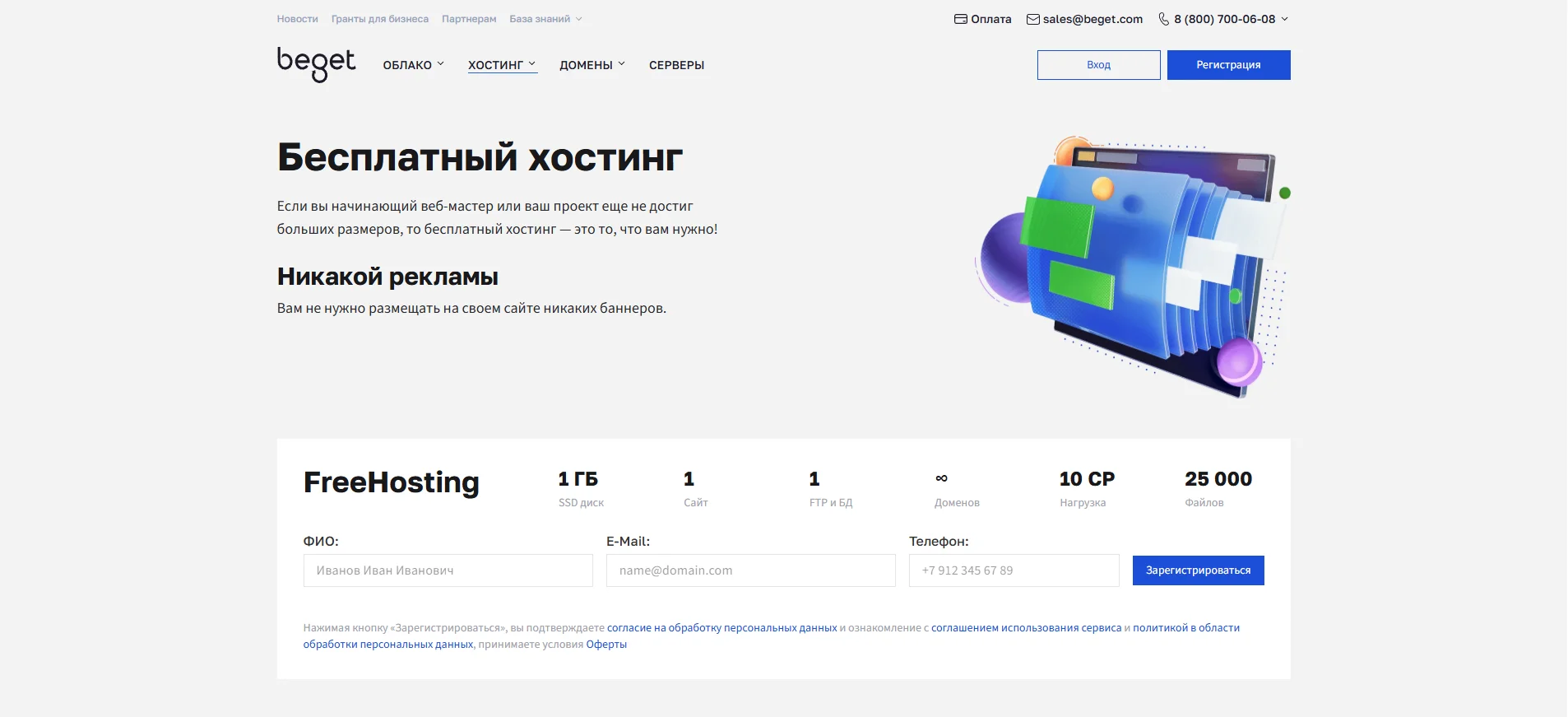This screenshot has height=717, width=1568.
Task: Click the hosting illustration image
Action: [x=1132, y=268]
